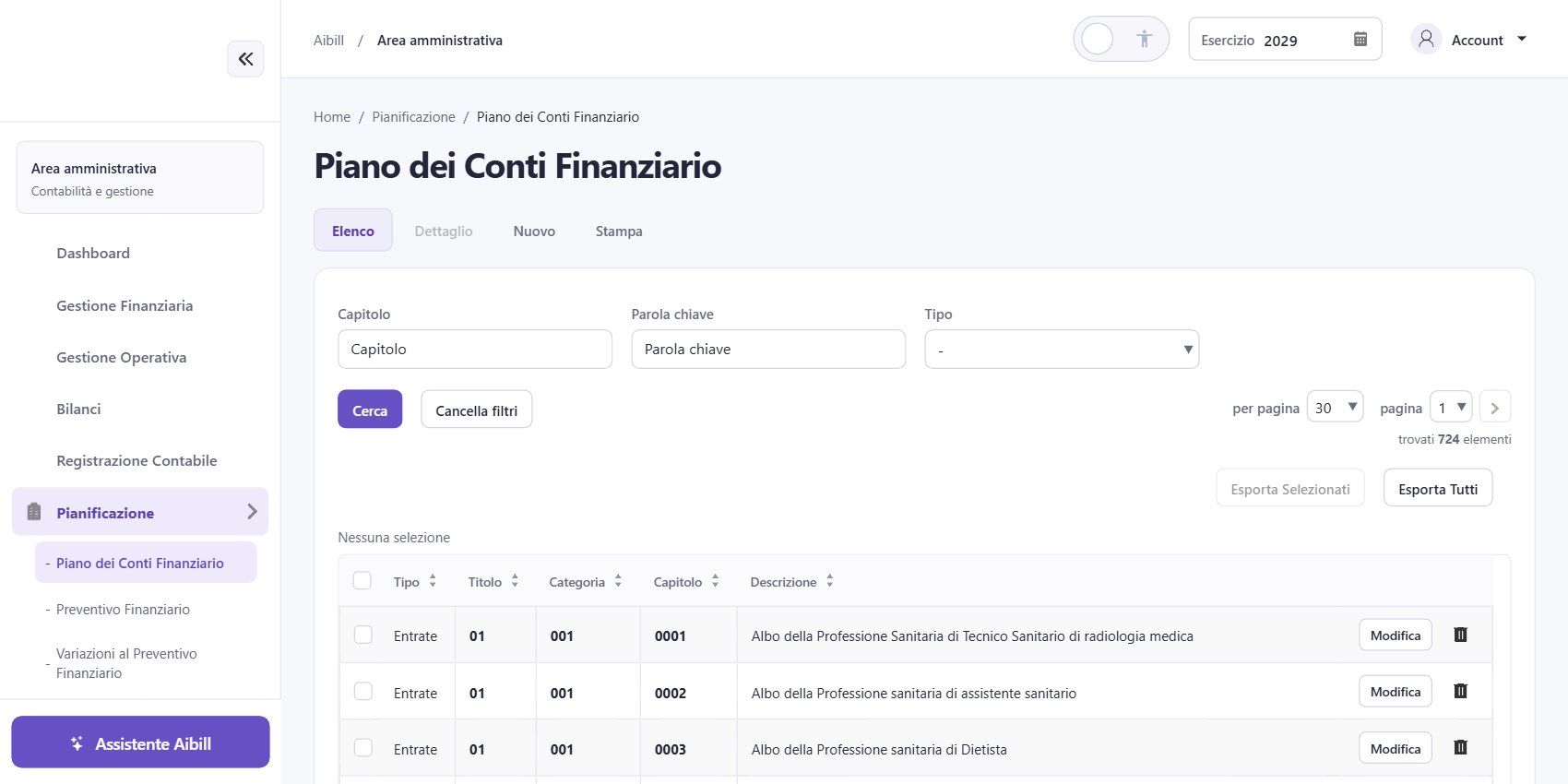Image resolution: width=1568 pixels, height=784 pixels.
Task: Open the pagina number dropdown
Action: (x=1451, y=408)
